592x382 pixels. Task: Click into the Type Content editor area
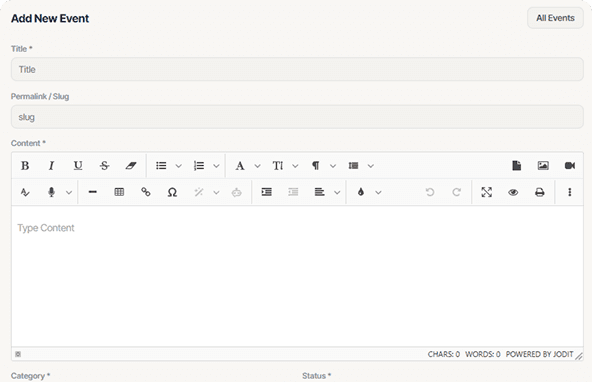coord(297,276)
